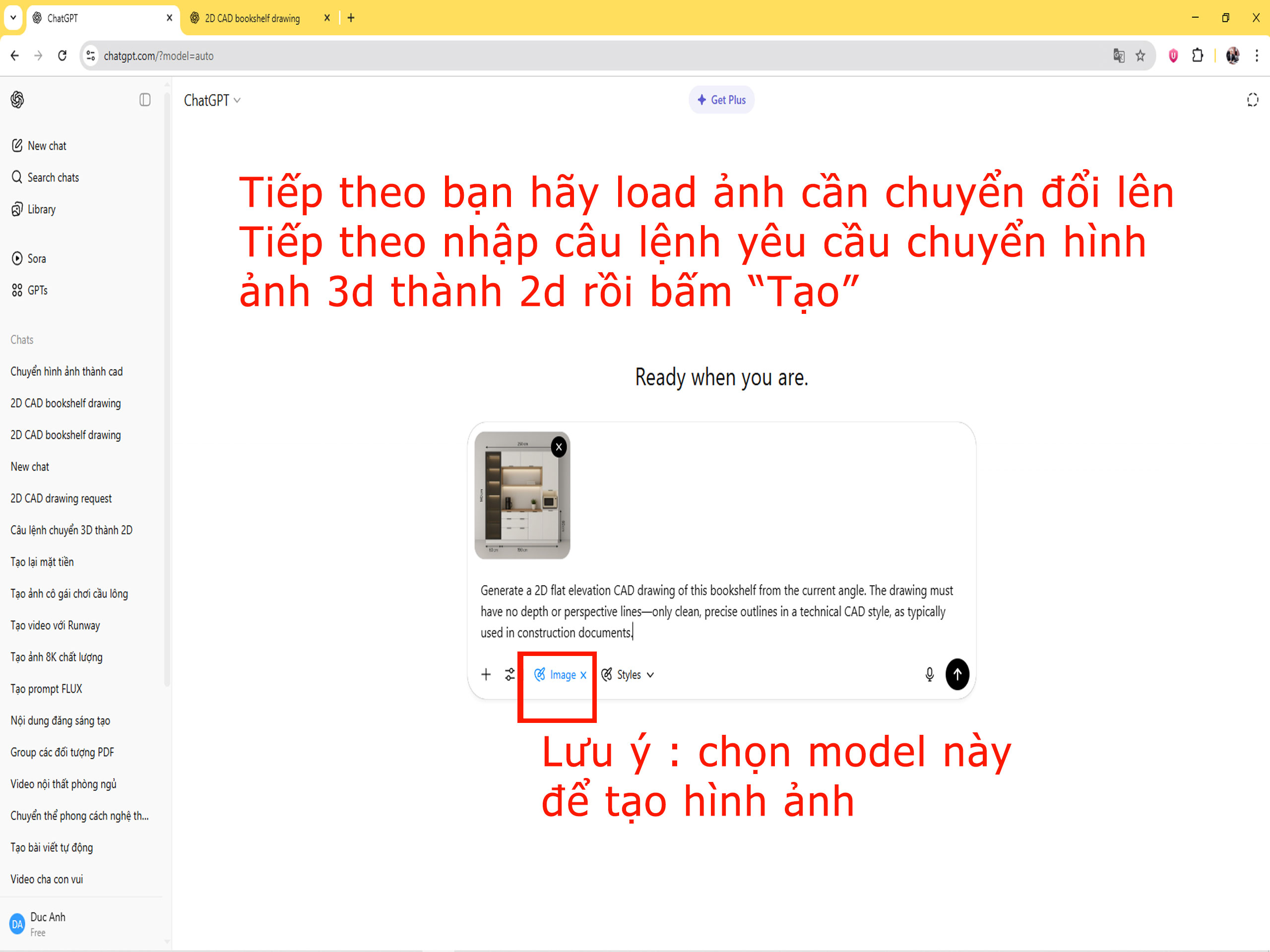Open Sora from the sidebar
Image resolution: width=1270 pixels, height=952 pixels.
(36, 259)
